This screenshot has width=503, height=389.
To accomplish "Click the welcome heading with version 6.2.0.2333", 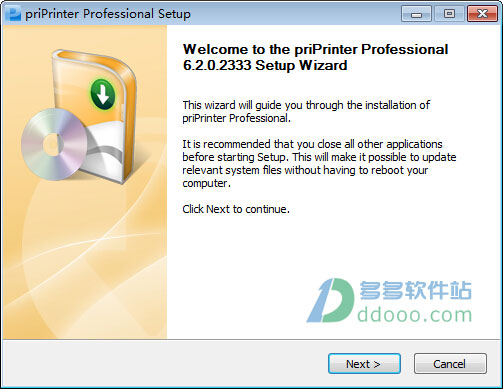I will 315,57.
